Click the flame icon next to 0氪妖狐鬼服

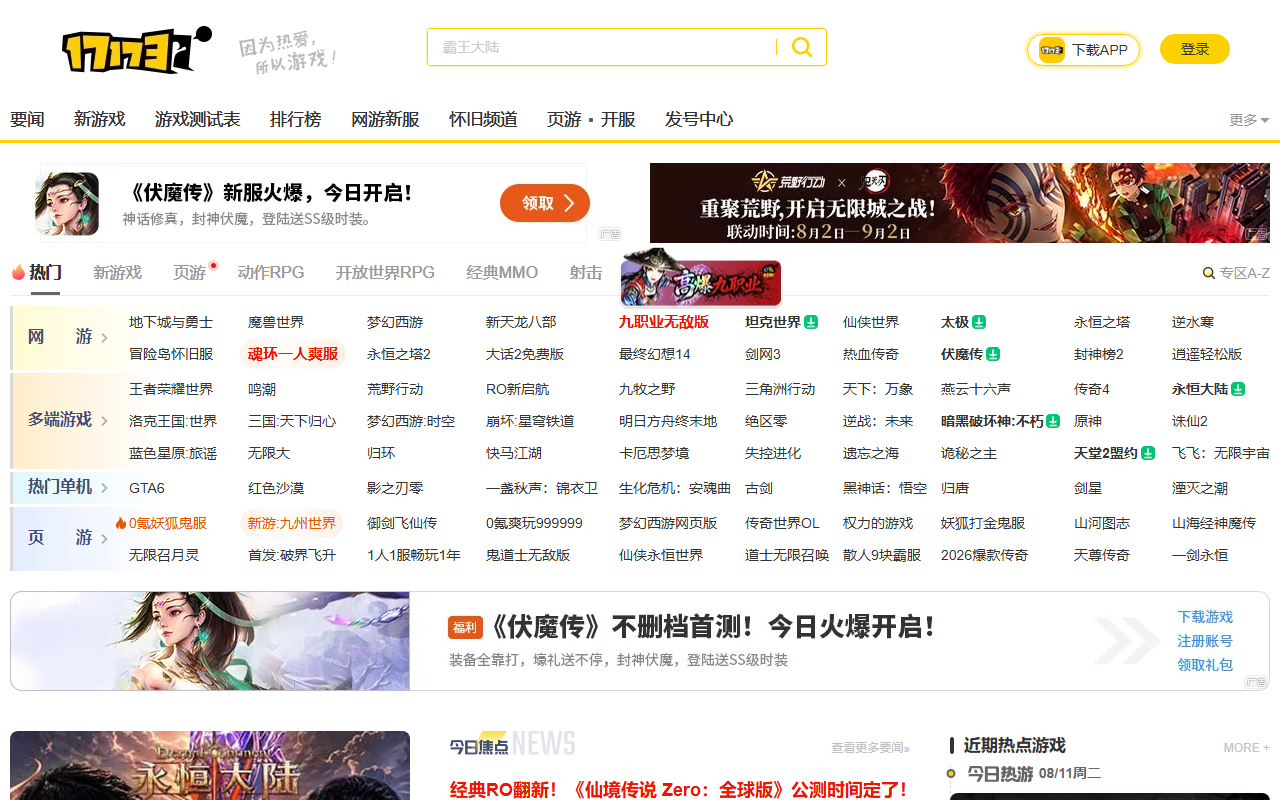[121, 523]
